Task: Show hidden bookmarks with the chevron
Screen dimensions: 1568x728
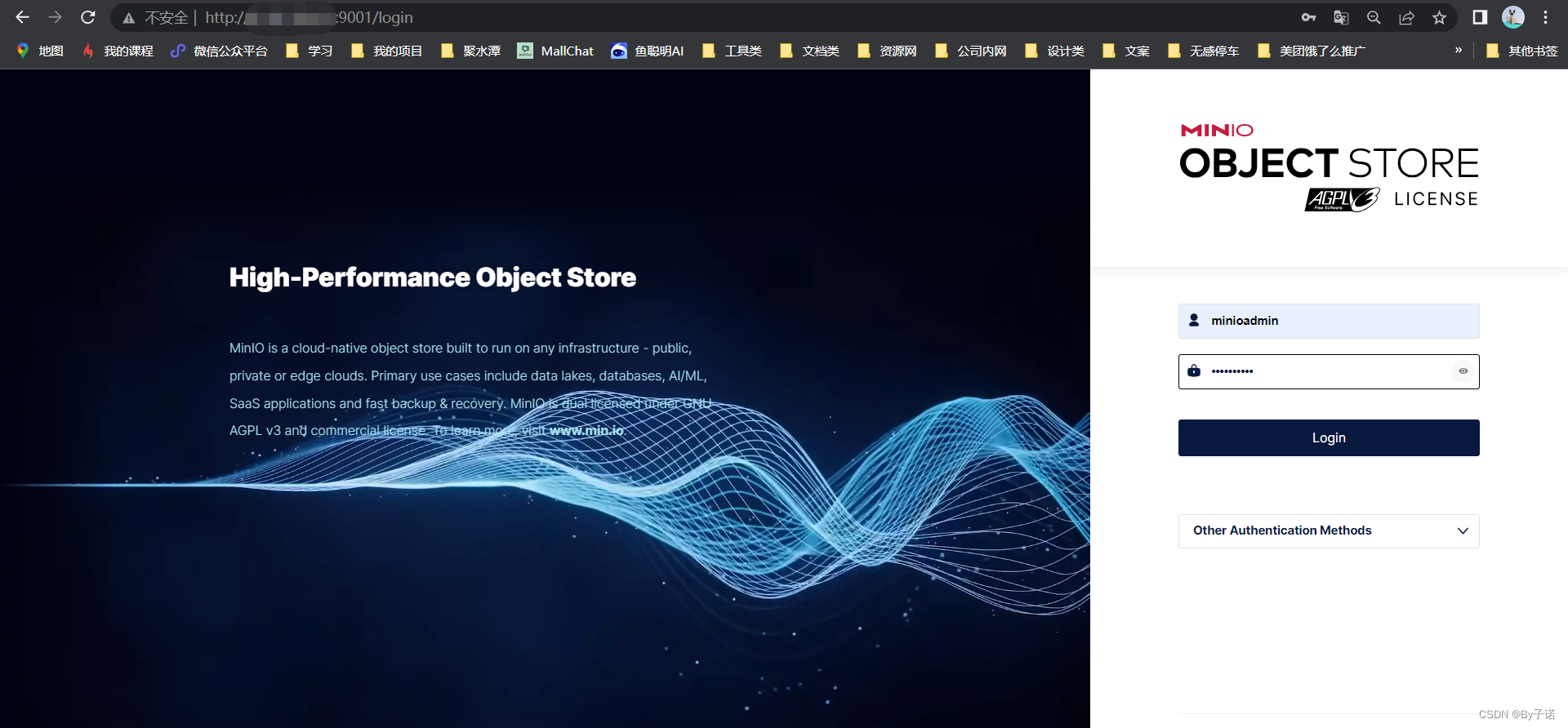Action: pos(1459,51)
